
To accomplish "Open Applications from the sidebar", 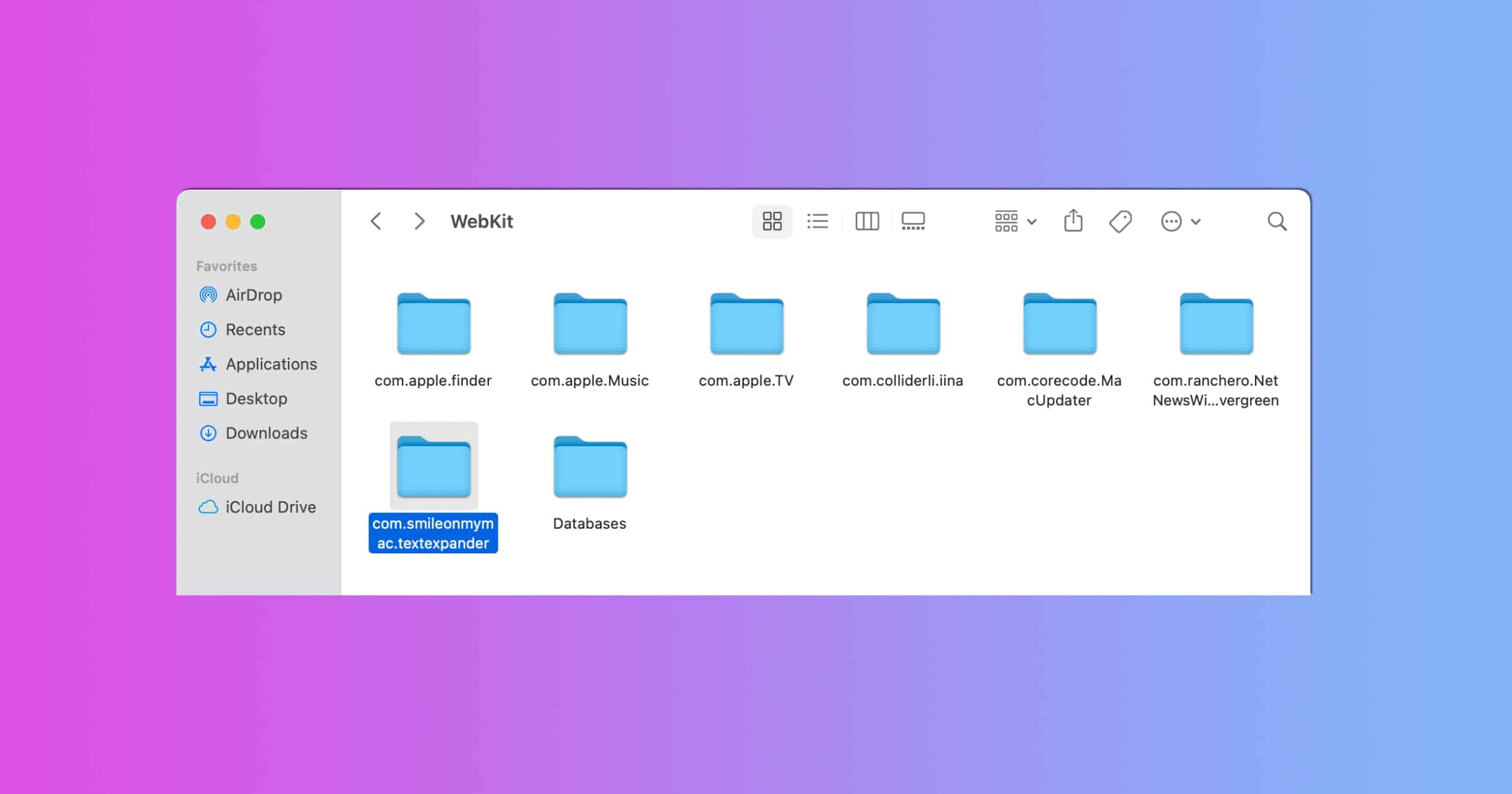I will pyautogui.click(x=271, y=364).
